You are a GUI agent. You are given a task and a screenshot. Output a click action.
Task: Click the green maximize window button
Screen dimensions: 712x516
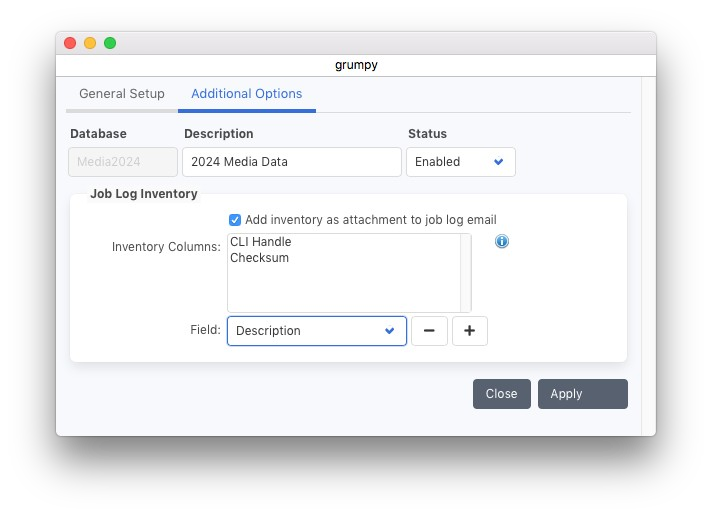tap(110, 43)
